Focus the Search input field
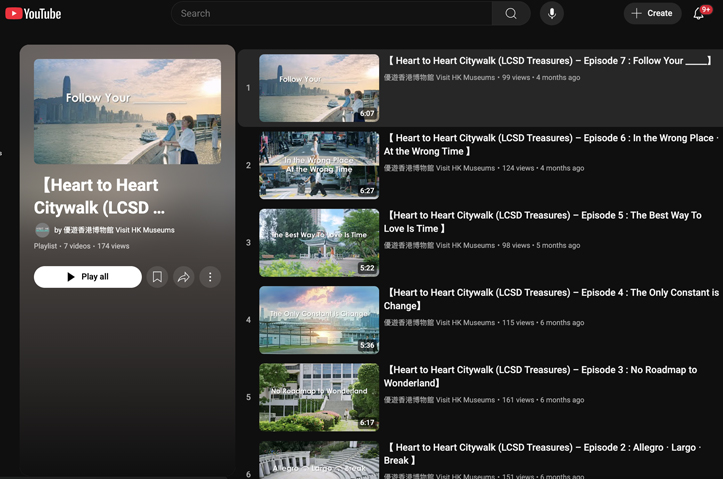The width and height of the screenshot is (723, 479). [x=331, y=13]
